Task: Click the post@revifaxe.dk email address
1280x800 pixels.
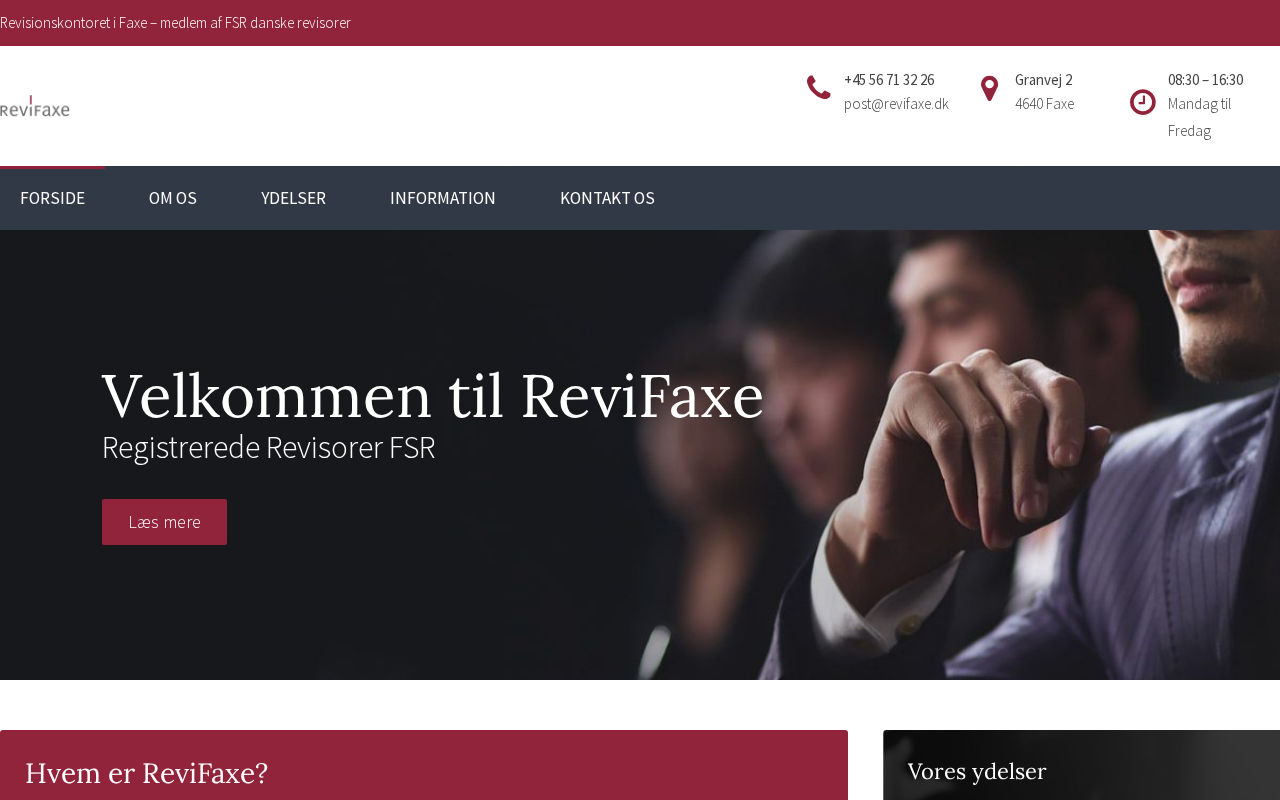Action: [896, 104]
